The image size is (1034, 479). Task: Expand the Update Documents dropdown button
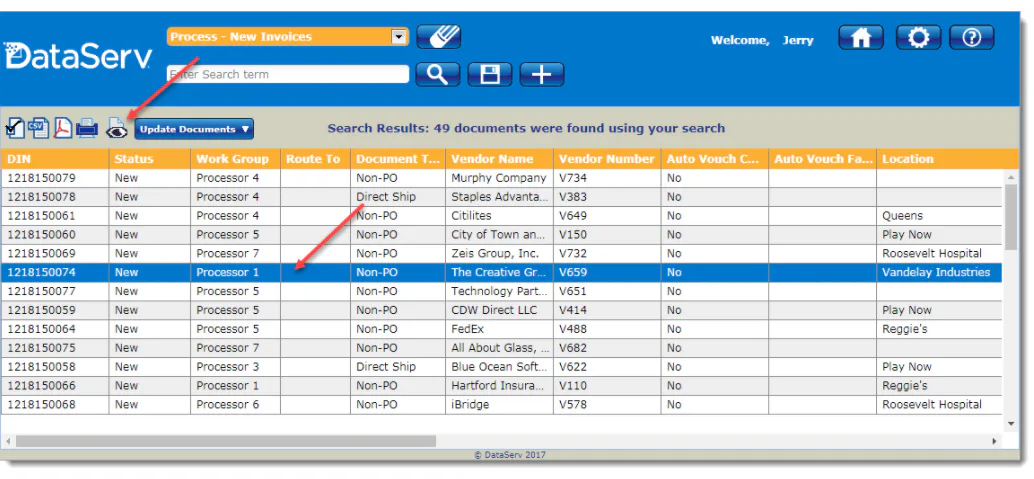coord(194,129)
